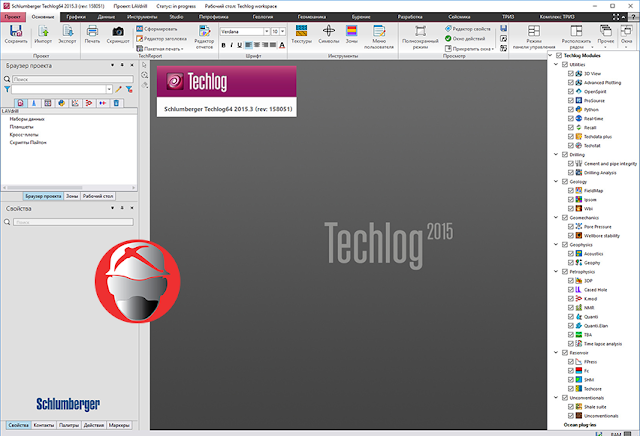
Task: Select the zoom tool beside workspace
Action: click(x=144, y=75)
